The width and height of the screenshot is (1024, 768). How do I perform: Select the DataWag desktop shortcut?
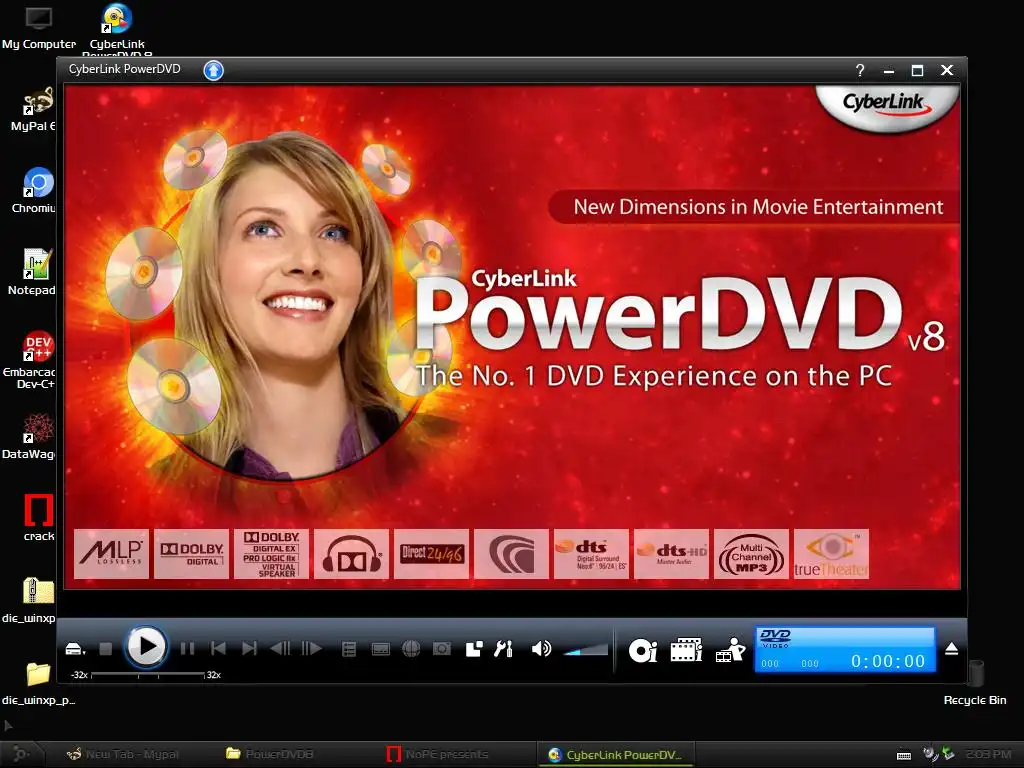pyautogui.click(x=29, y=436)
